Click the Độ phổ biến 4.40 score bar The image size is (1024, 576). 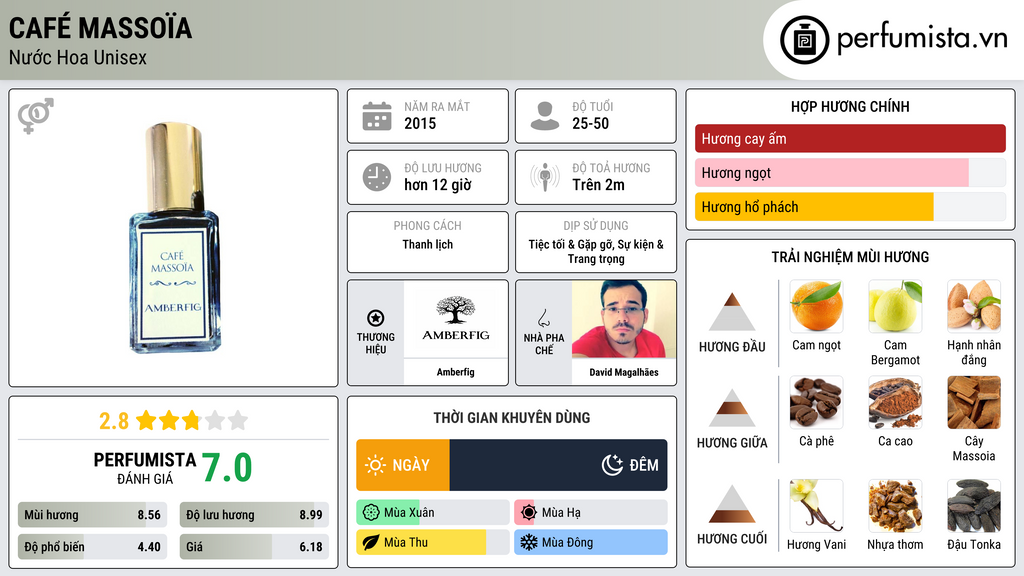point(92,547)
